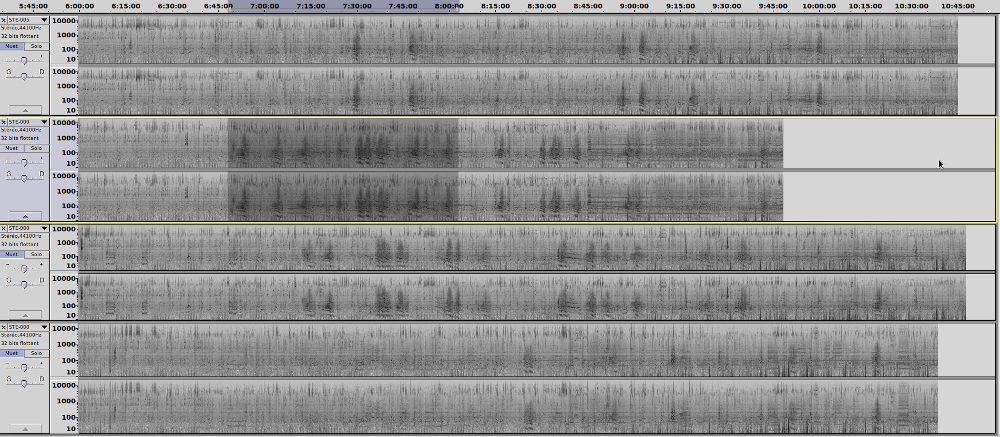The width and height of the screenshot is (1000, 437).
Task: Close the third track using its X icon
Action: (4, 227)
